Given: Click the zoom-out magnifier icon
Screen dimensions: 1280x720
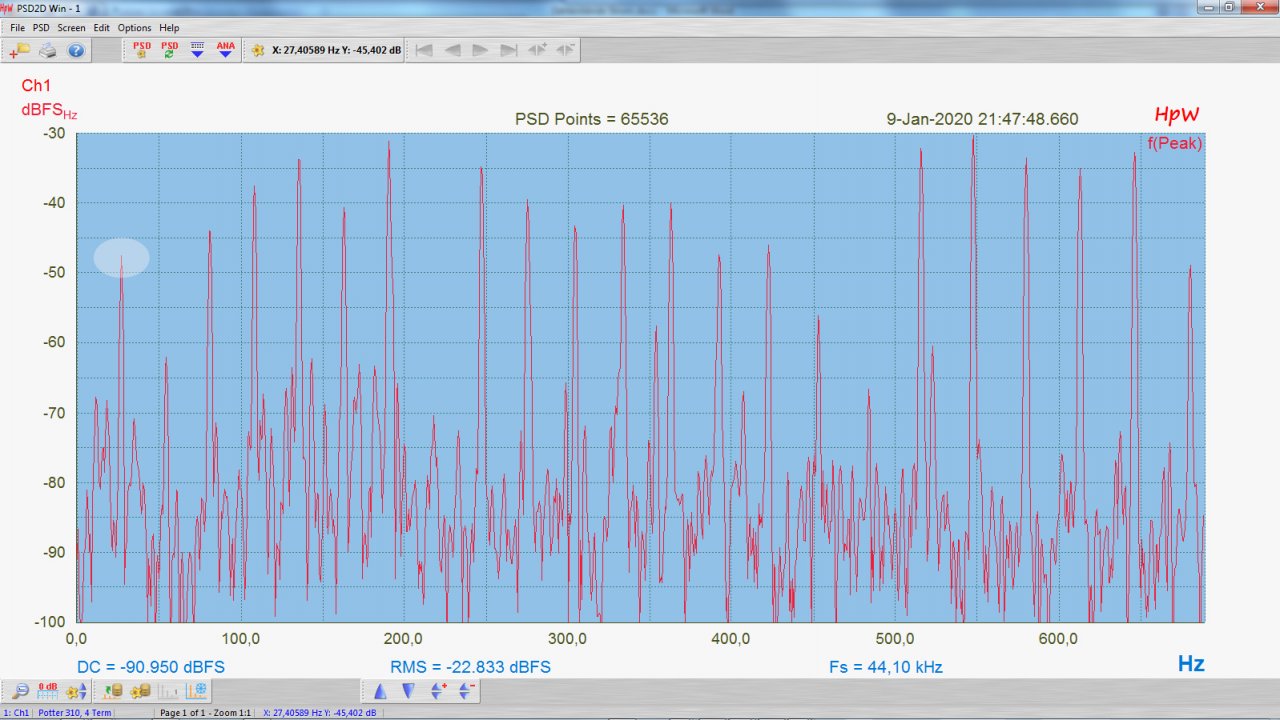Looking at the screenshot, I should (x=19, y=691).
